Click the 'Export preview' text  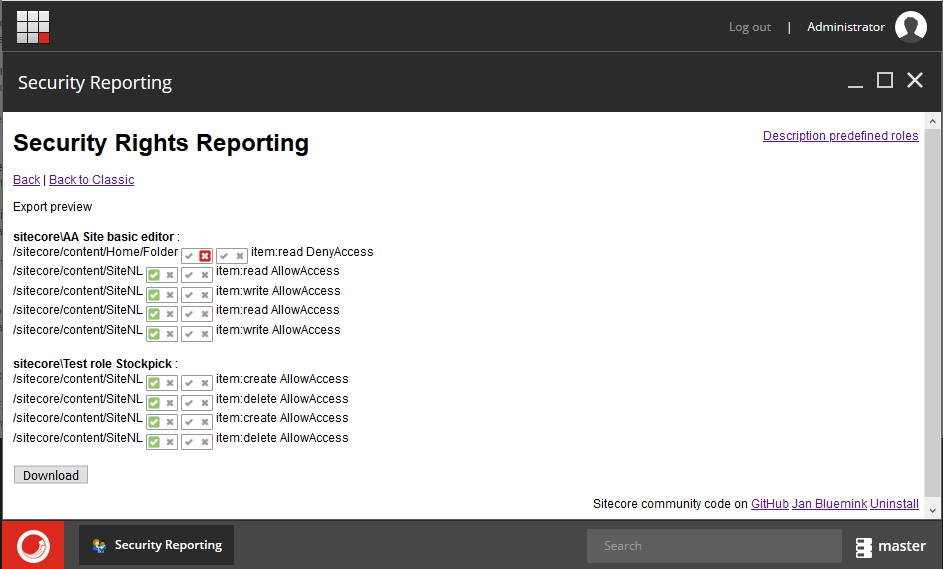coord(52,207)
